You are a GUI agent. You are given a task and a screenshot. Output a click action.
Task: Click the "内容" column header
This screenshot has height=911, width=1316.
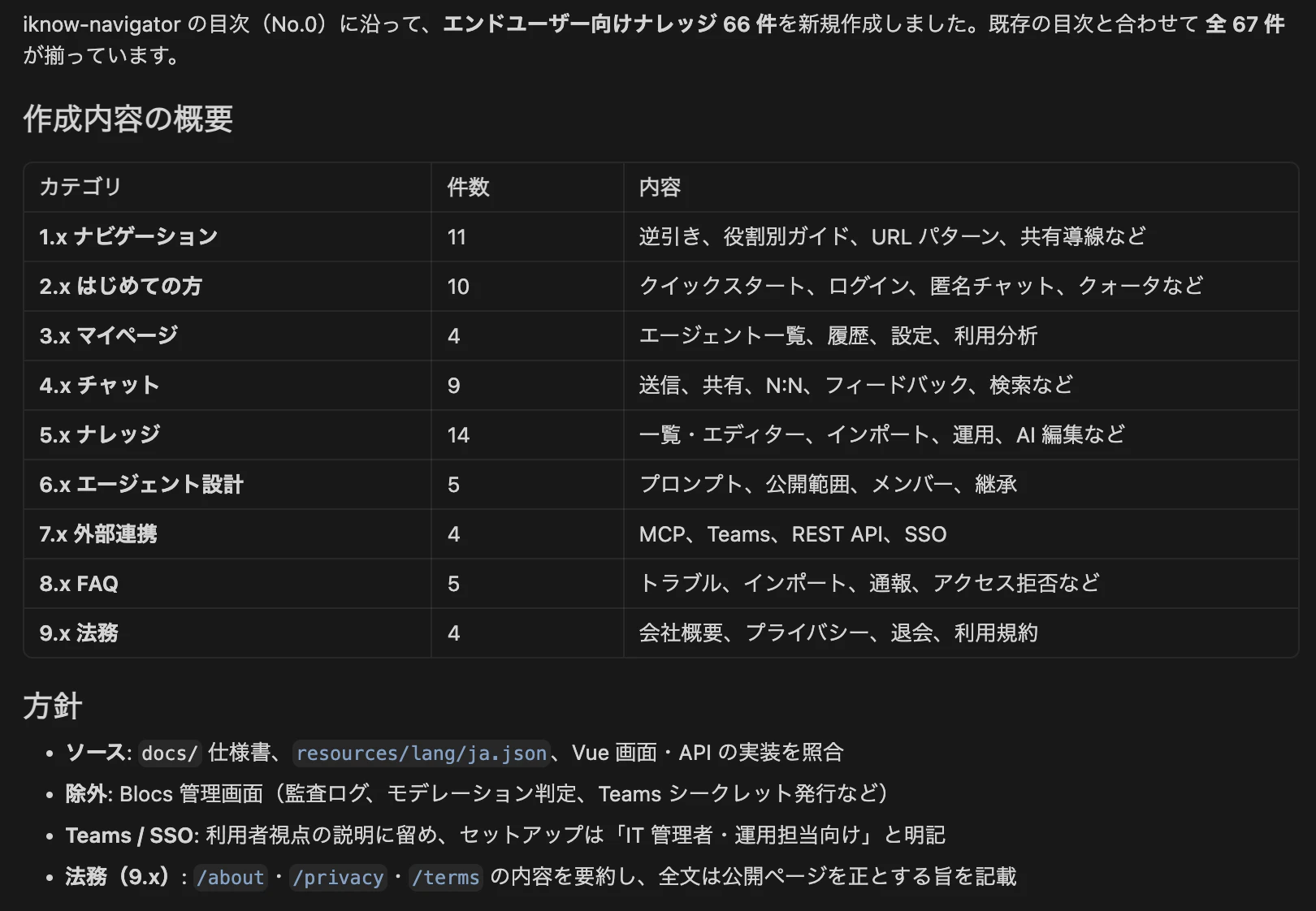(x=660, y=188)
